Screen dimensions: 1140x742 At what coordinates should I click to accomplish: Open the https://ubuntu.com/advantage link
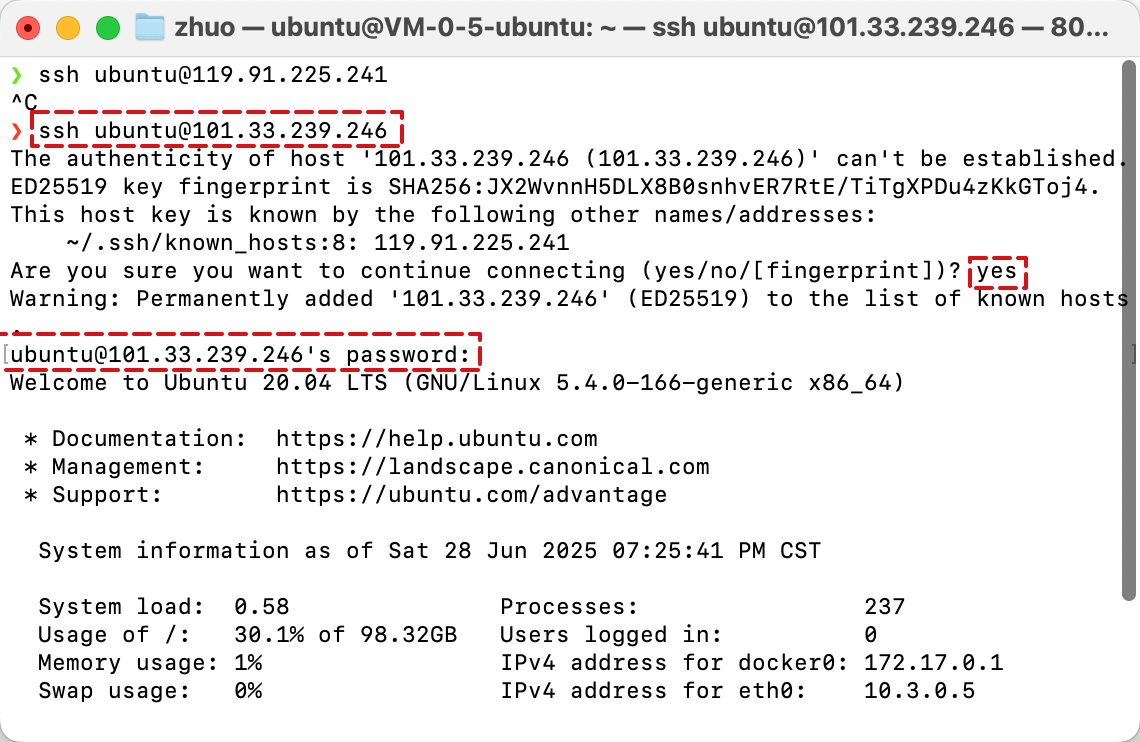point(471,495)
